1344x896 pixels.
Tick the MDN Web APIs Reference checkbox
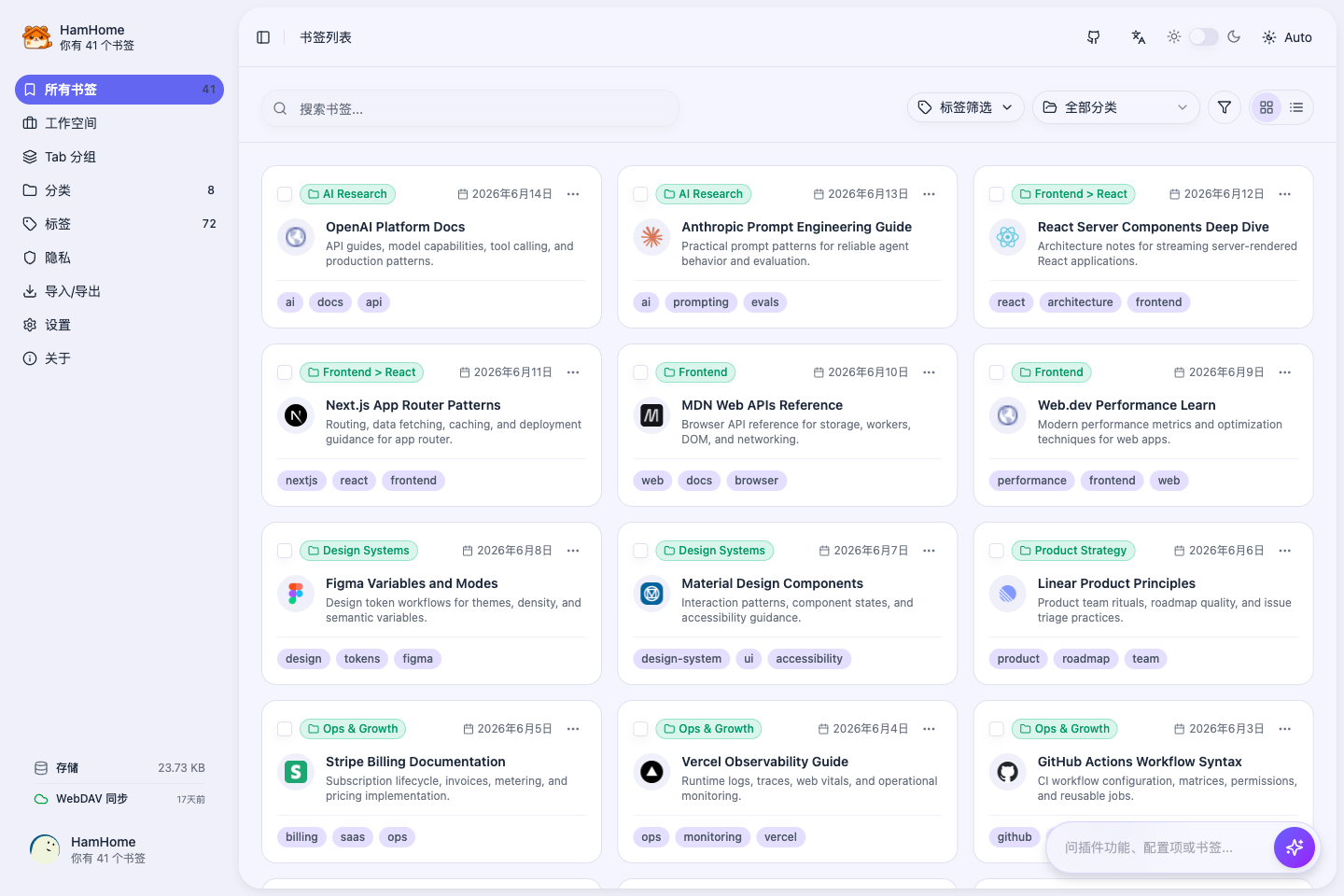pos(640,372)
